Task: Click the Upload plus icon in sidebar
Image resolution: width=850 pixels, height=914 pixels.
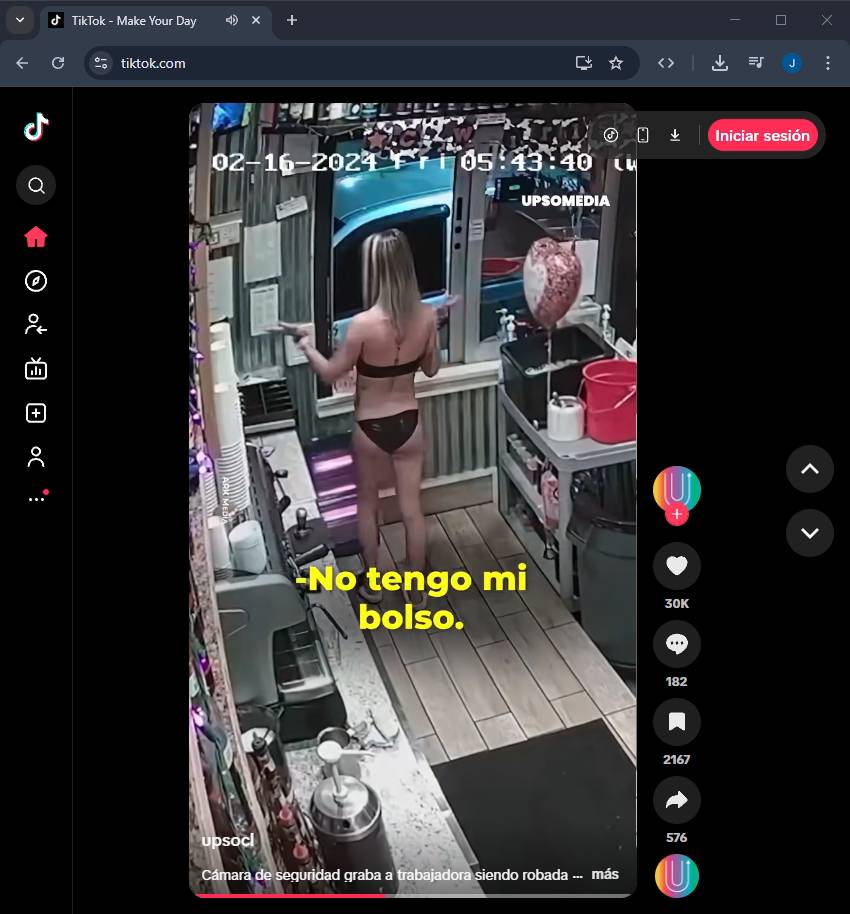Action: pyautogui.click(x=36, y=413)
